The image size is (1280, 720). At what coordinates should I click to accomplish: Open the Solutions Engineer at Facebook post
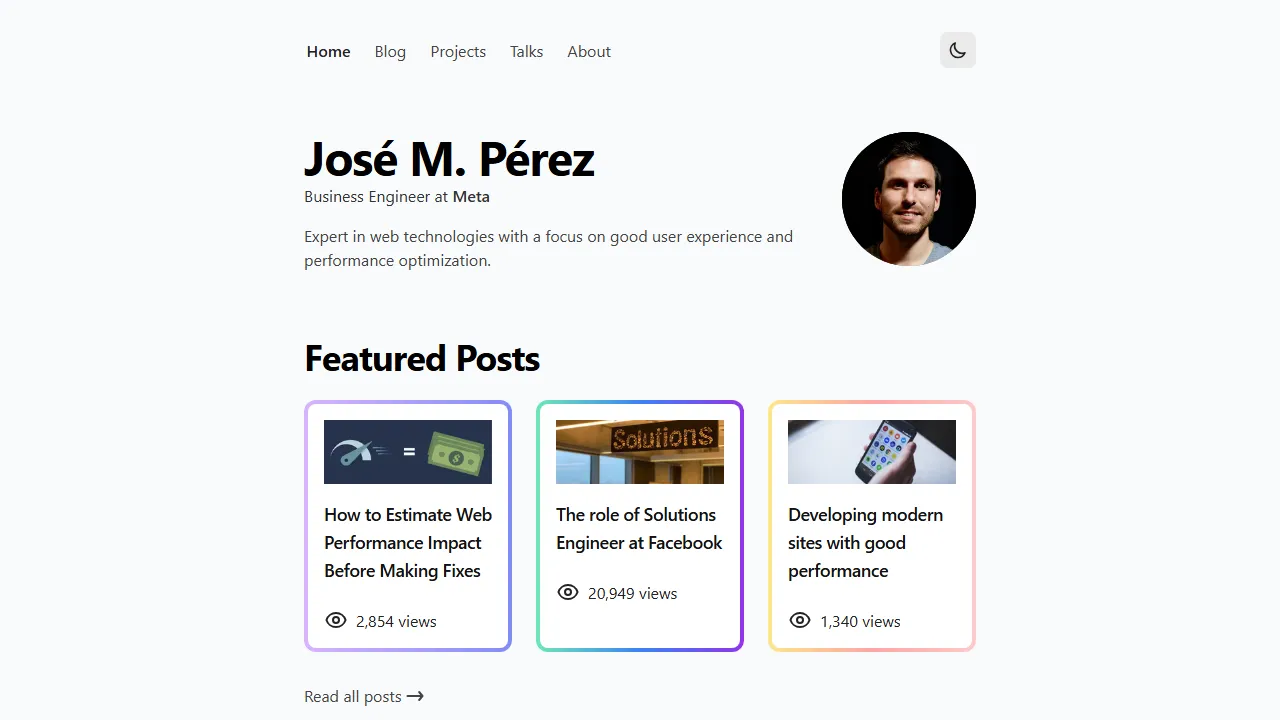[639, 528]
